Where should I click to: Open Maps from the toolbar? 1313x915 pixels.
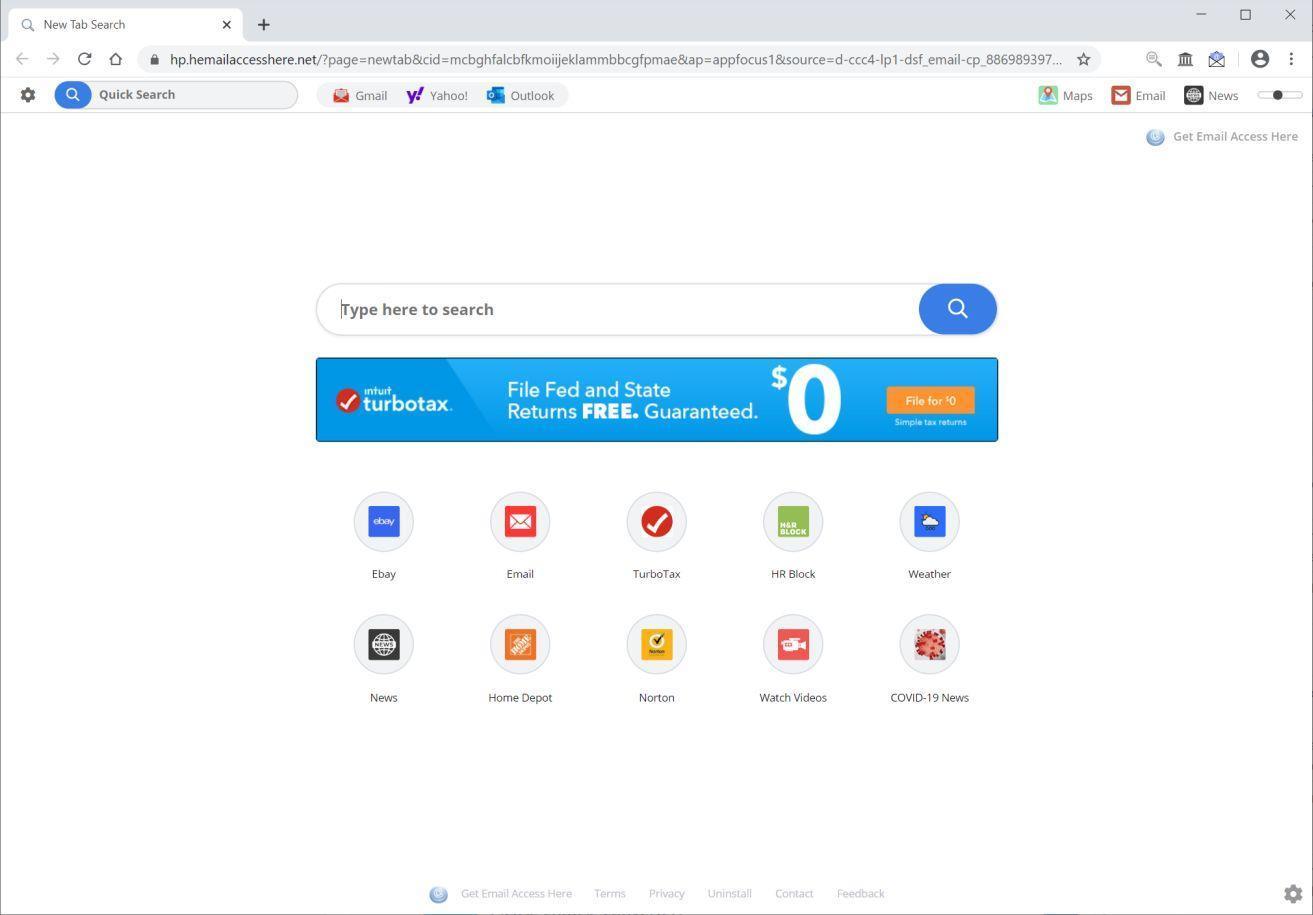tap(1065, 95)
